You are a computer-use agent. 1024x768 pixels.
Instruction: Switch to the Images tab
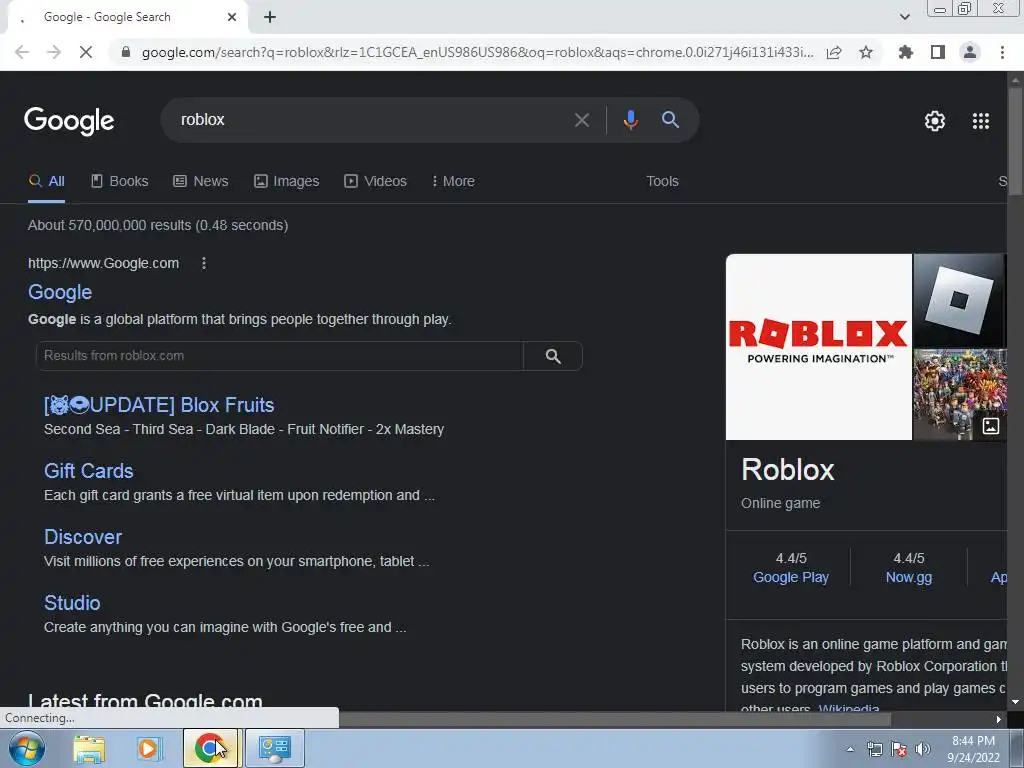(287, 182)
